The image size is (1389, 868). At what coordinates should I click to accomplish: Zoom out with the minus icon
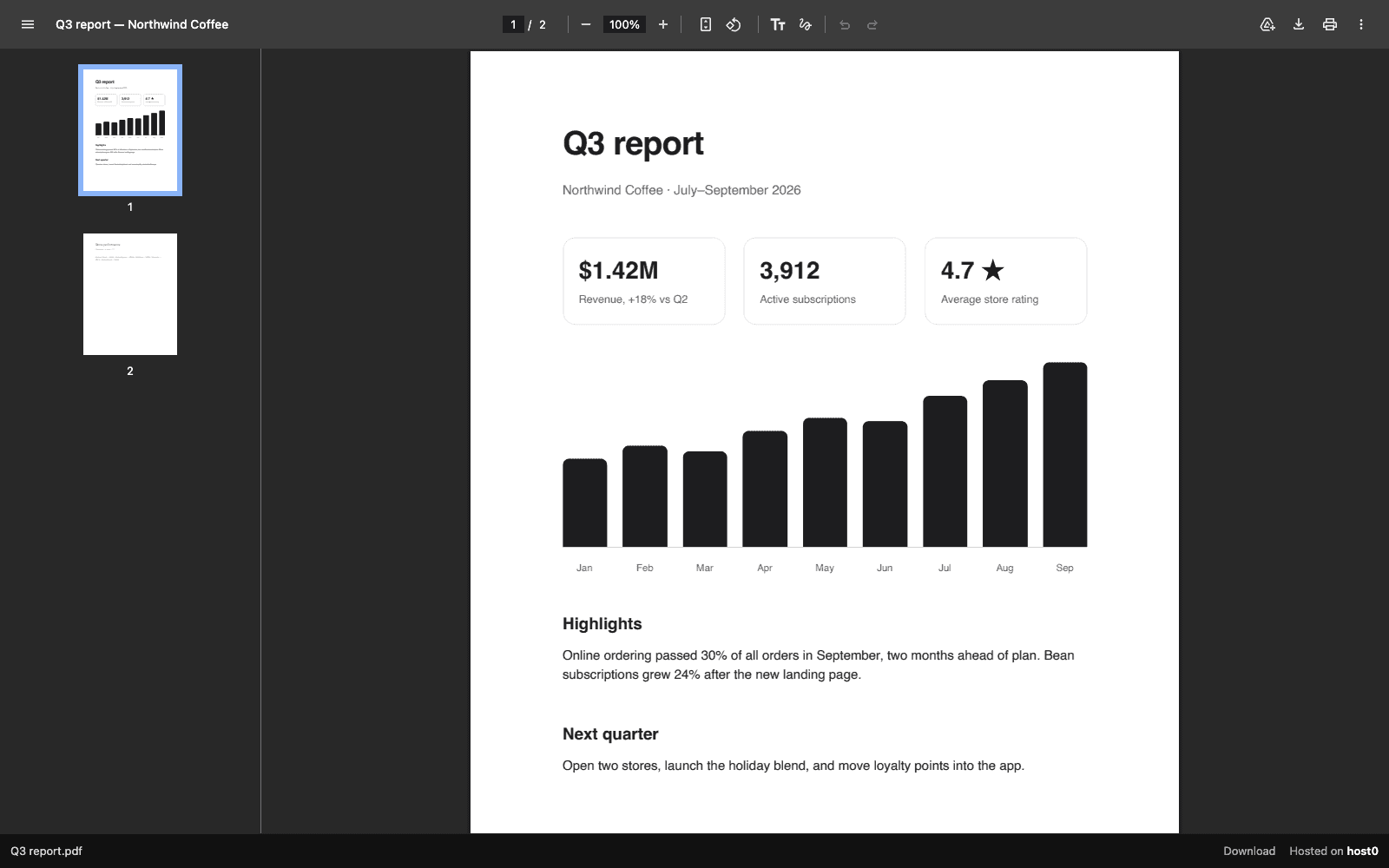pos(586,24)
